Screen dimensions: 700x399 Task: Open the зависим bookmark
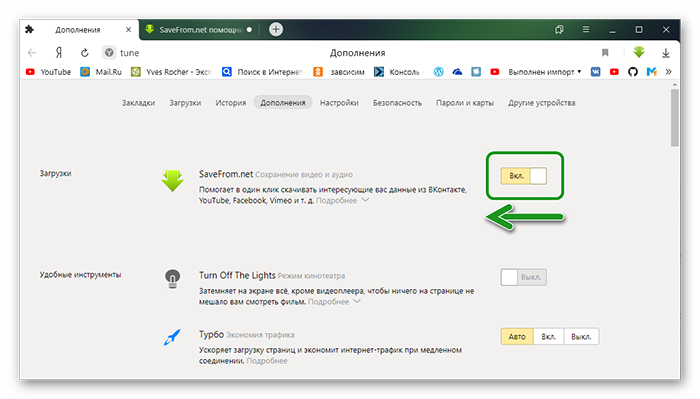tap(339, 72)
